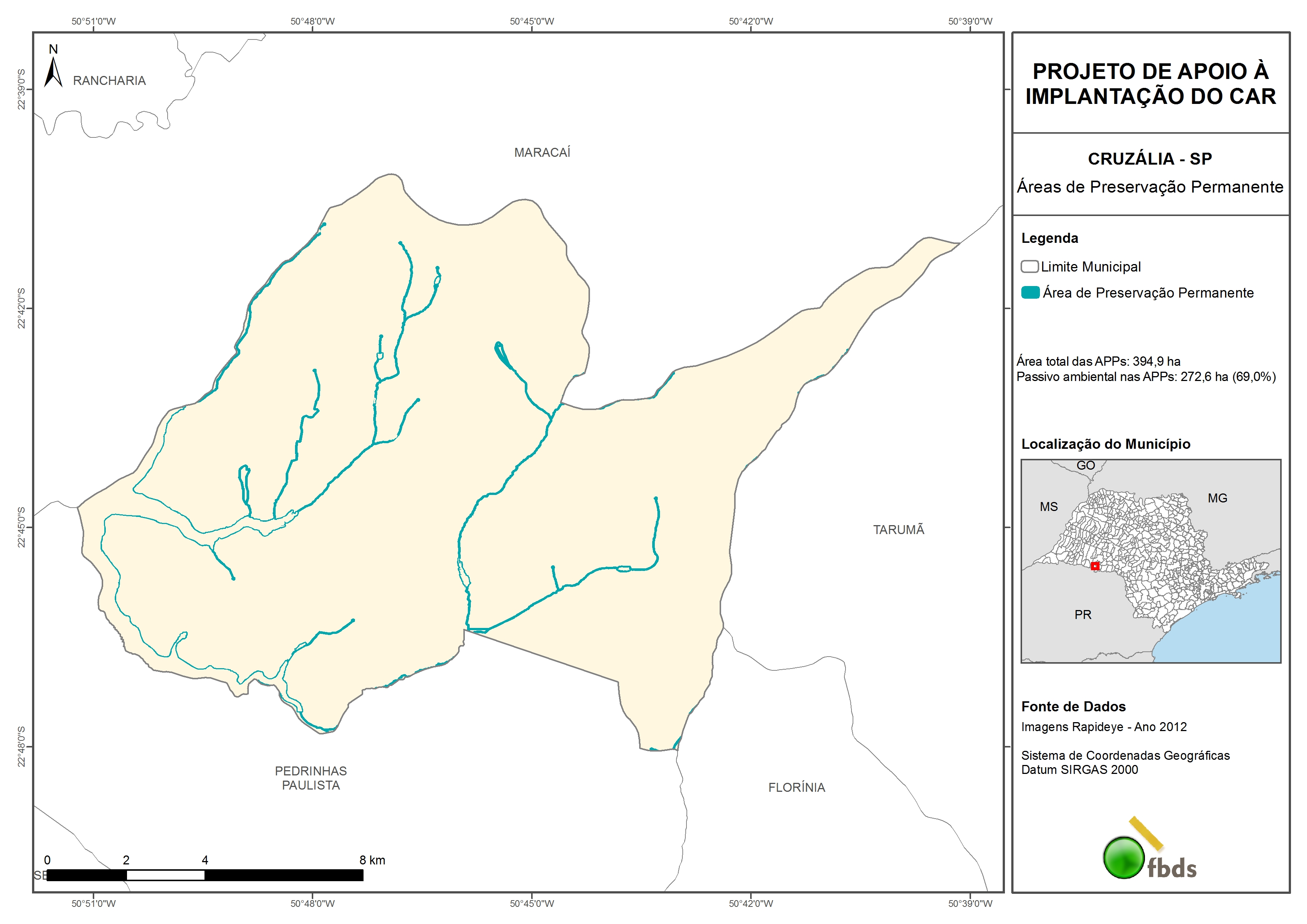Click the RANCHARIA municipality label
Viewport: 1307px width, 924px height.
109,81
